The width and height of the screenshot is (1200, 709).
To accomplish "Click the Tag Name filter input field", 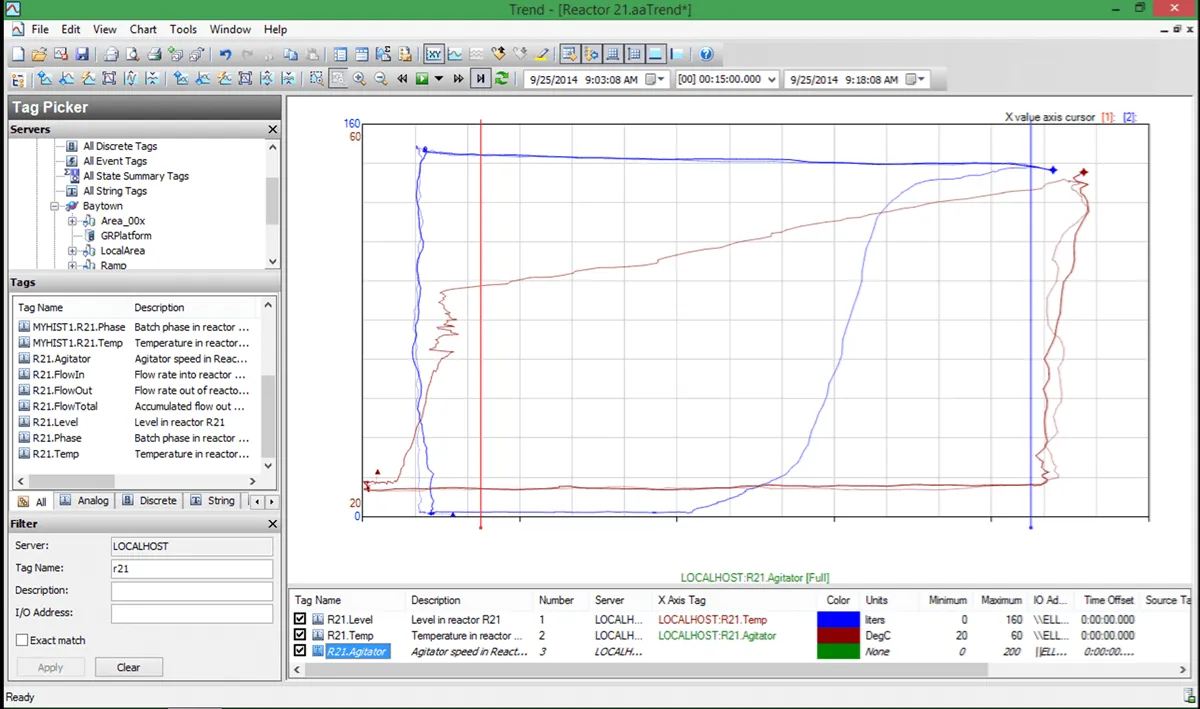I will coord(192,569).
